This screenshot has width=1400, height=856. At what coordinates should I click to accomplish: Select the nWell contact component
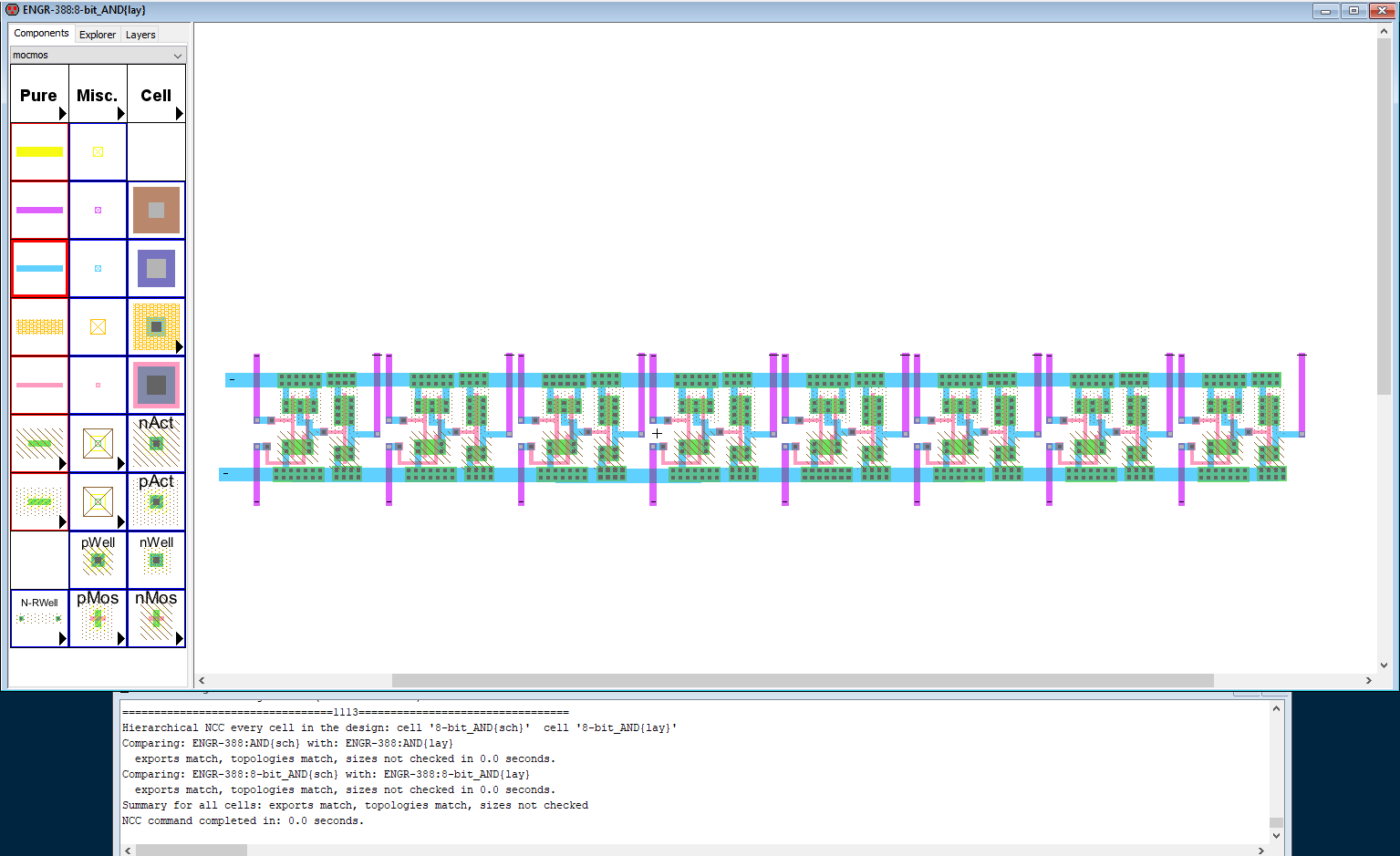[x=156, y=560]
